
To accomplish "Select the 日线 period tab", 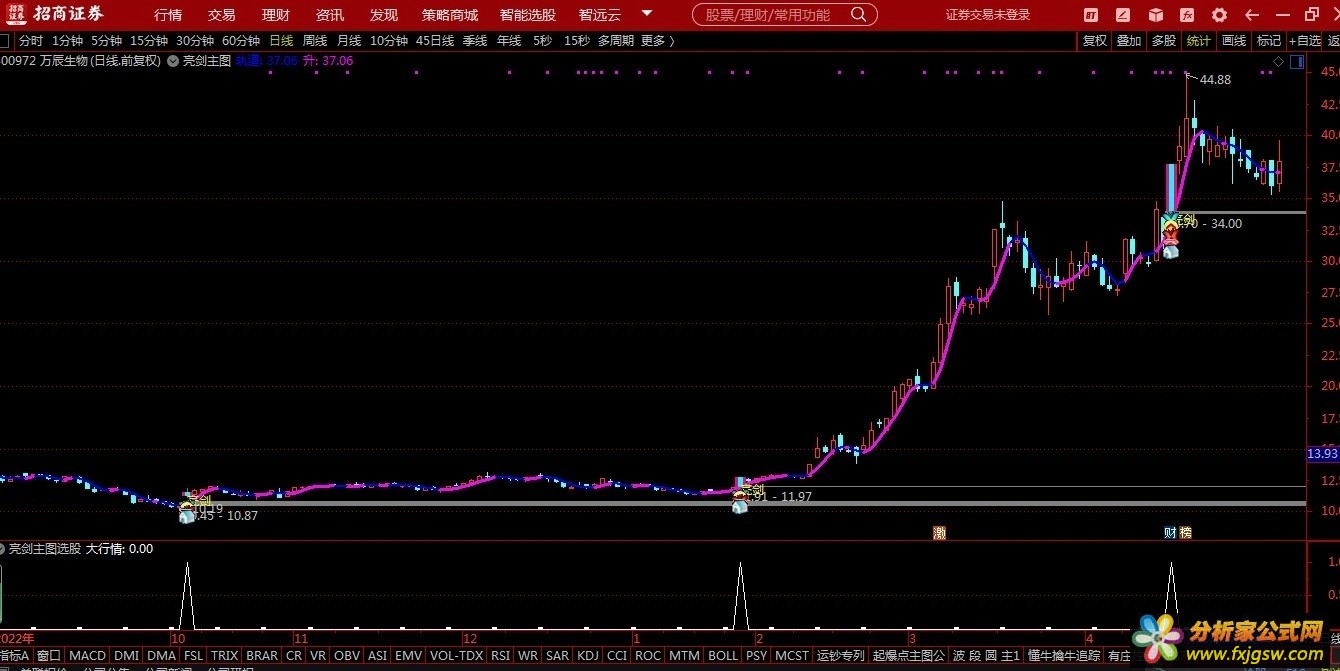I will click(x=281, y=41).
